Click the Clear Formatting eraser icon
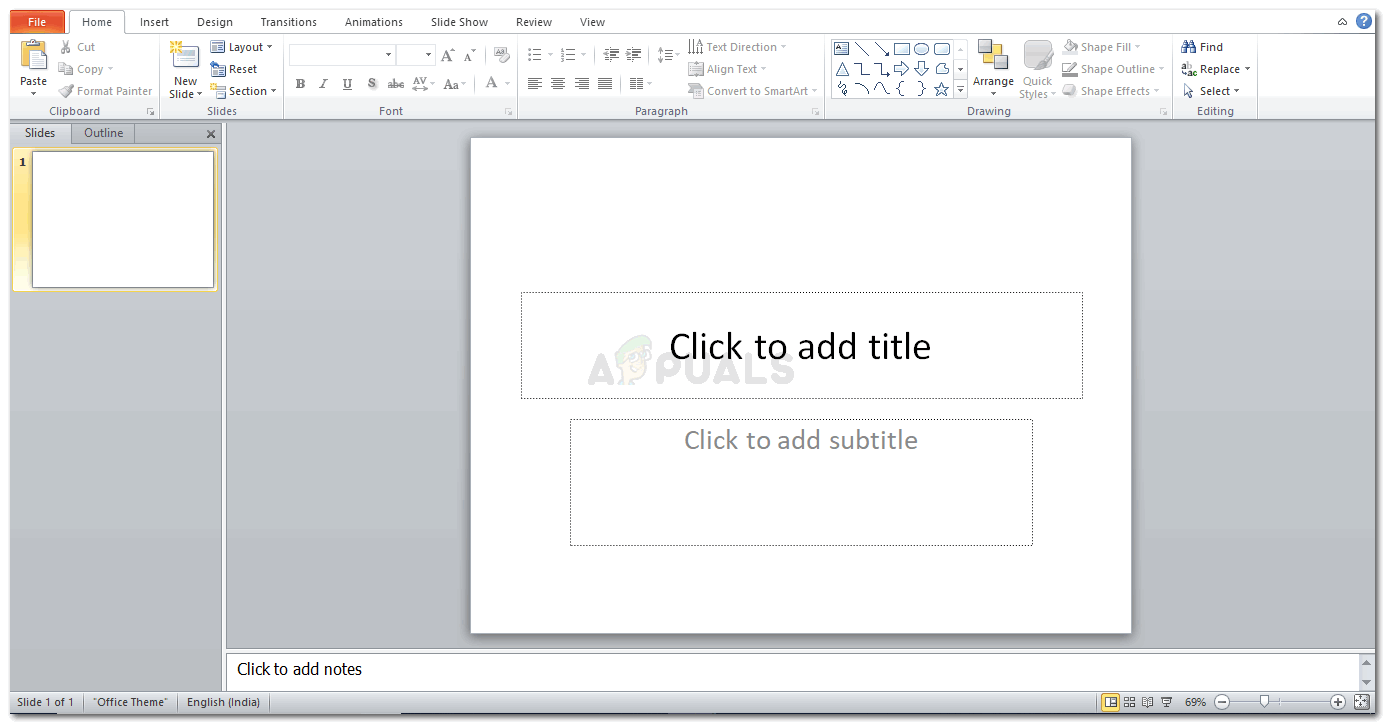 (501, 55)
